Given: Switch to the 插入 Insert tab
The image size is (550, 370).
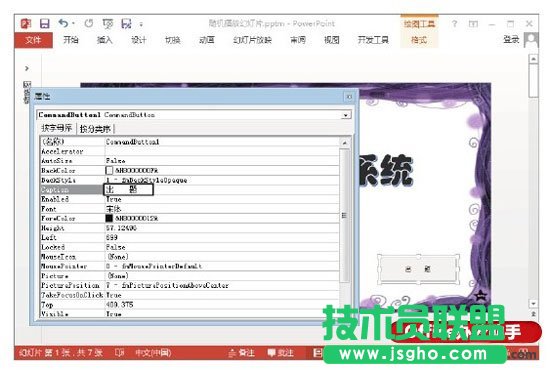Looking at the screenshot, I should point(105,40).
